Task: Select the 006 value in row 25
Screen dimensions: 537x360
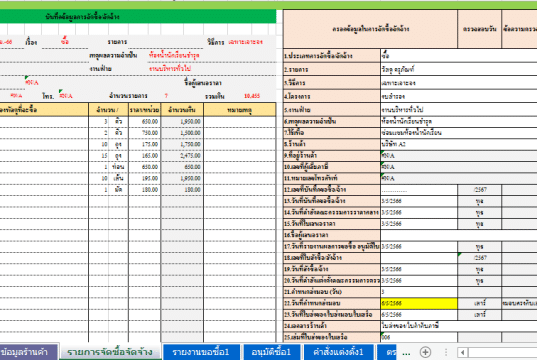Action: [x=419, y=337]
